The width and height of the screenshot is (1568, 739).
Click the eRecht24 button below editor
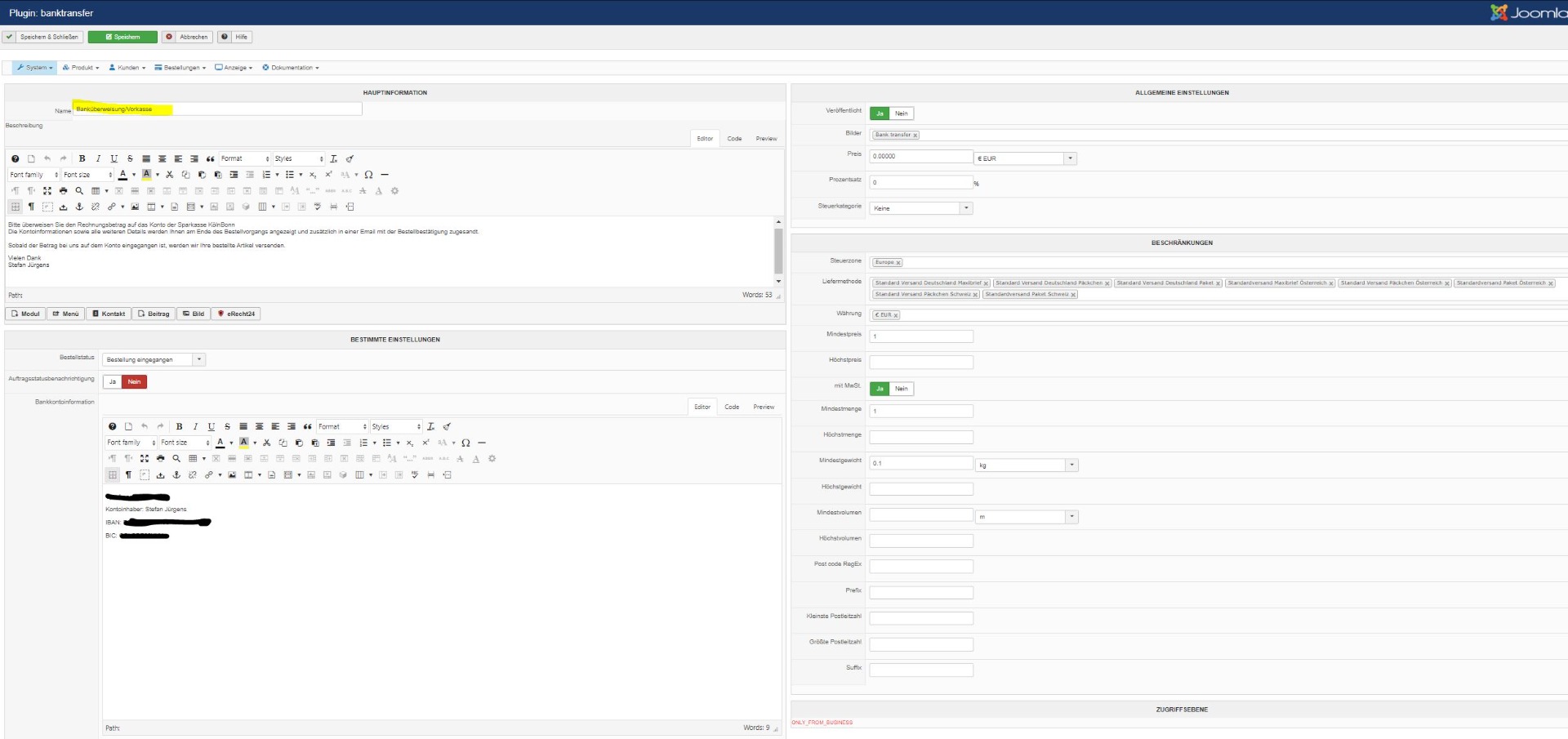click(236, 314)
